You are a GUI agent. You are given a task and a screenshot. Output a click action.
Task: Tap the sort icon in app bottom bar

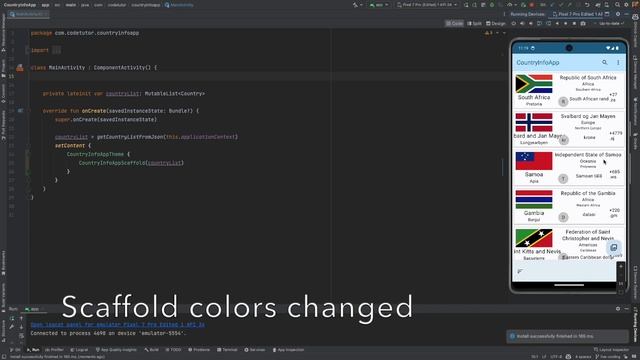[520, 271]
